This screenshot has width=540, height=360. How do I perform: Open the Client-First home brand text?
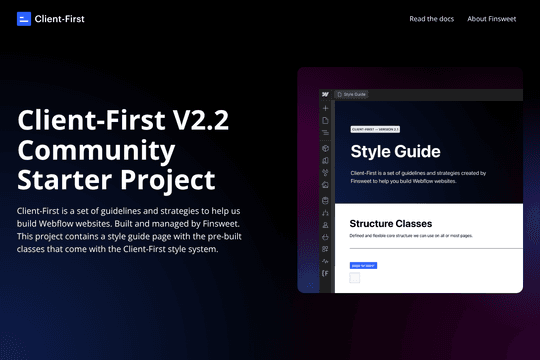(59, 19)
